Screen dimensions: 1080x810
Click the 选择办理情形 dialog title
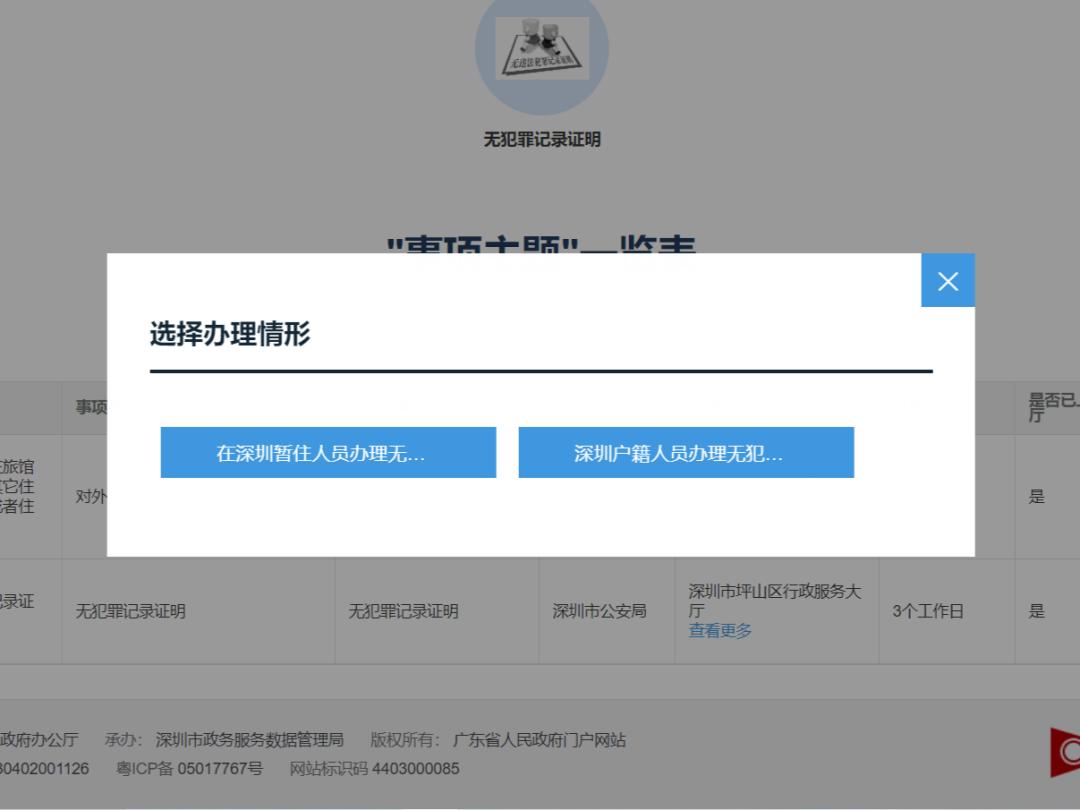pos(230,334)
